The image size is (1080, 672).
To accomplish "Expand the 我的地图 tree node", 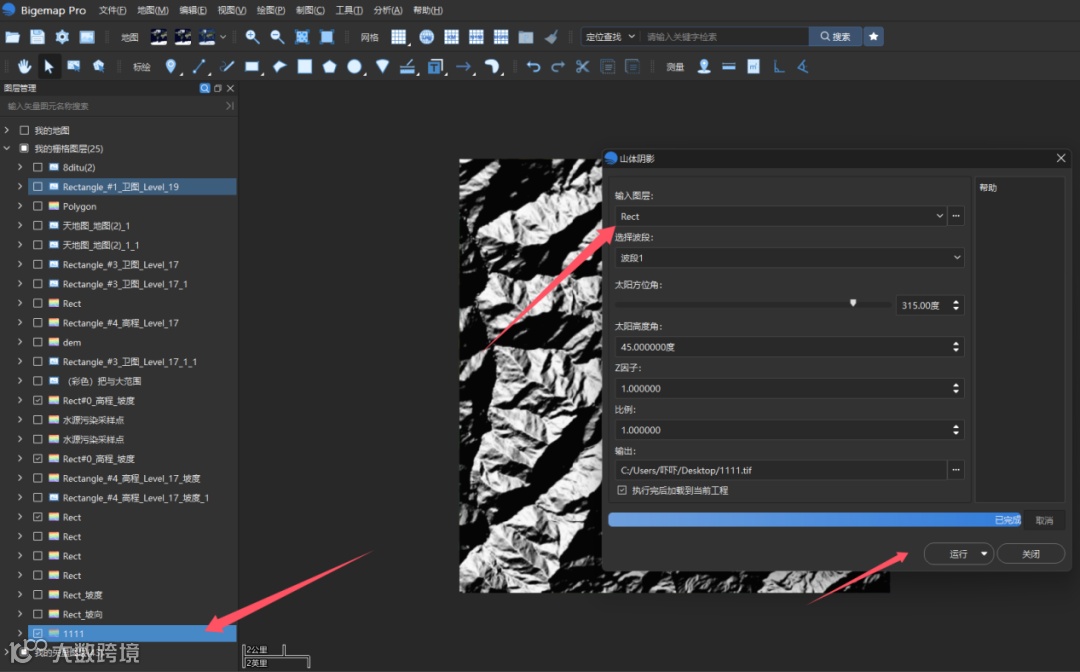I will (8, 130).
